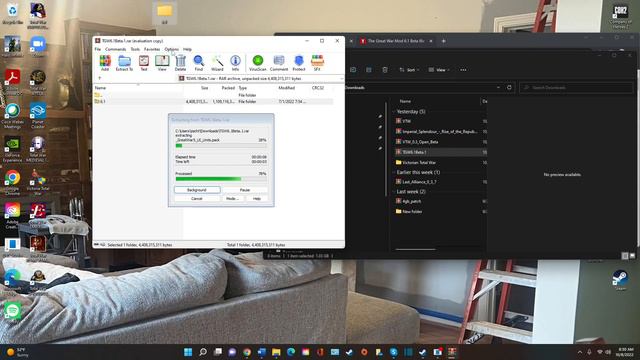This screenshot has width=640, height=360.
Task: Click the Pause button in extraction dialog
Action: pyautogui.click(x=245, y=190)
